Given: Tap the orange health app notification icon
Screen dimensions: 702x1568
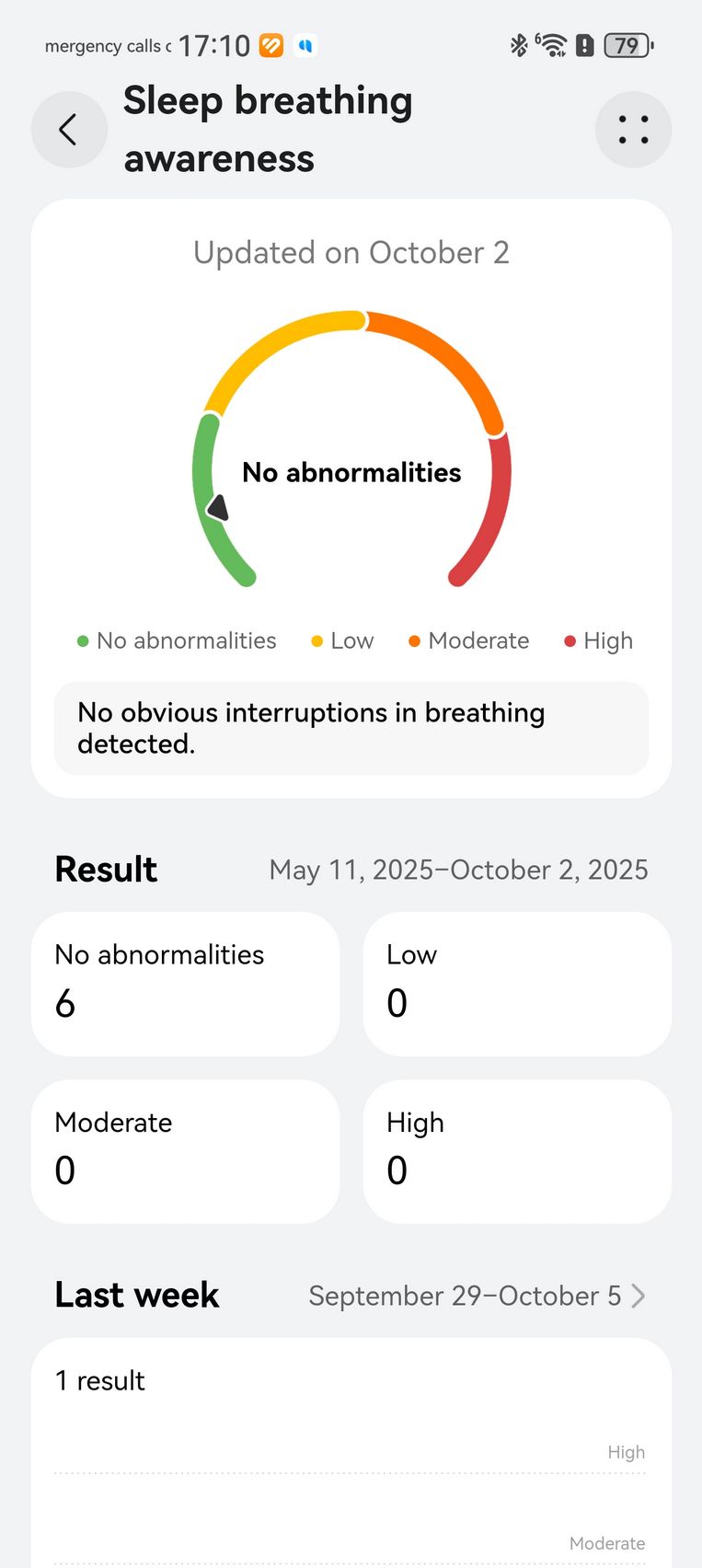Looking at the screenshot, I should tap(271, 45).
